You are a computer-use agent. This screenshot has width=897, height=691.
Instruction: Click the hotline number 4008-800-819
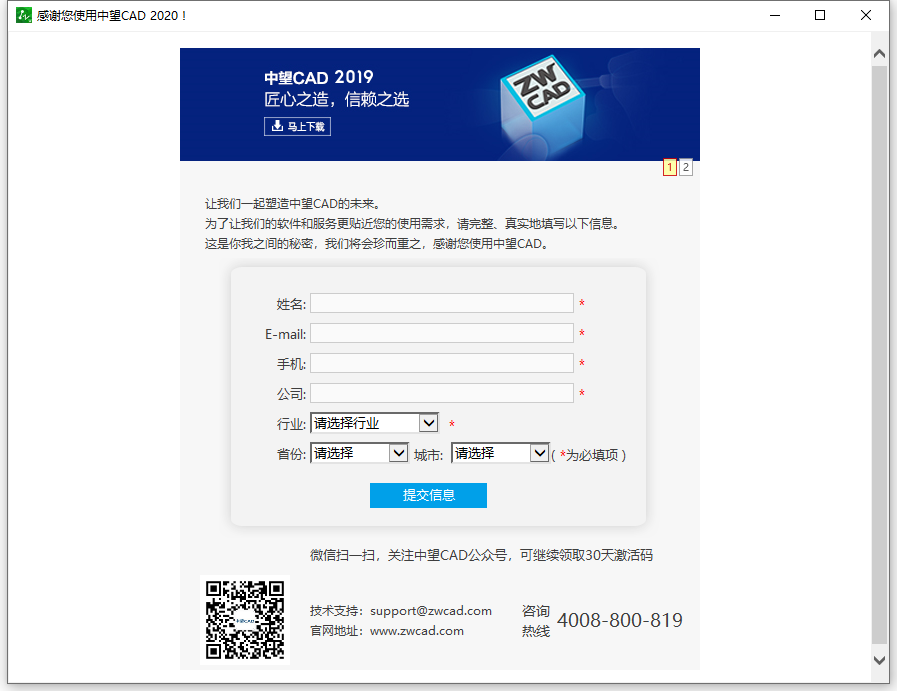pyautogui.click(x=620, y=620)
